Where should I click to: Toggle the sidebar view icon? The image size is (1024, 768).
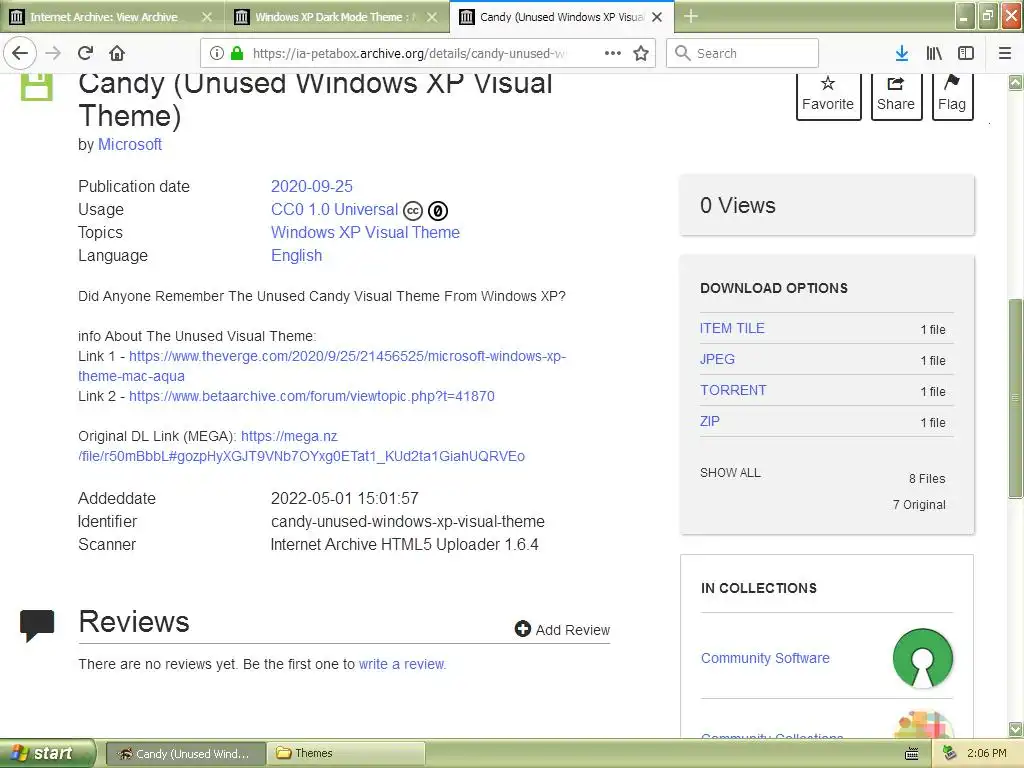pos(966,54)
